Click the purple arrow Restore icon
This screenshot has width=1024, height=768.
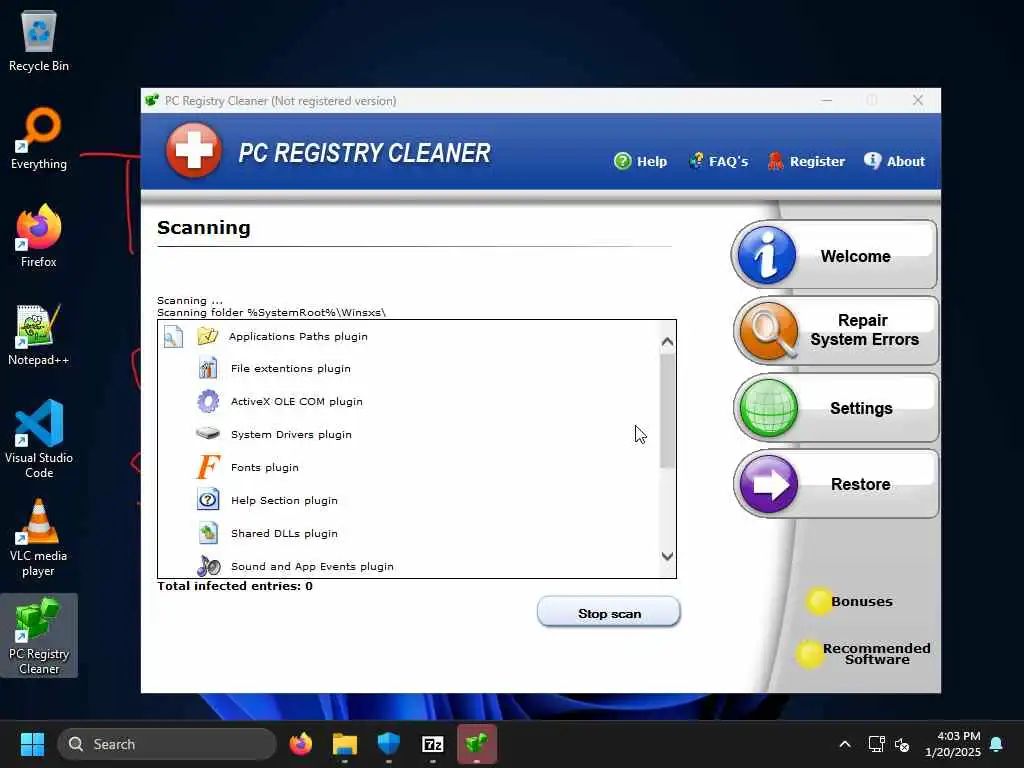[769, 484]
